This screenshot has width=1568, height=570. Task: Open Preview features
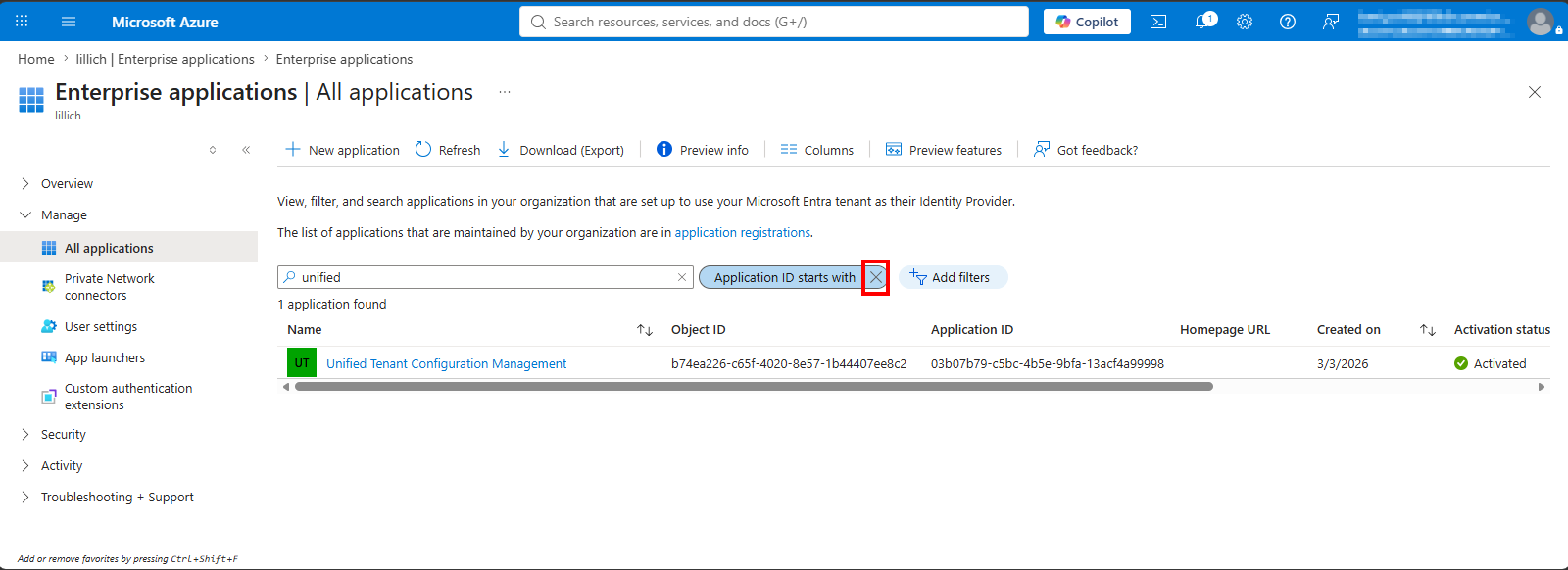tap(944, 150)
